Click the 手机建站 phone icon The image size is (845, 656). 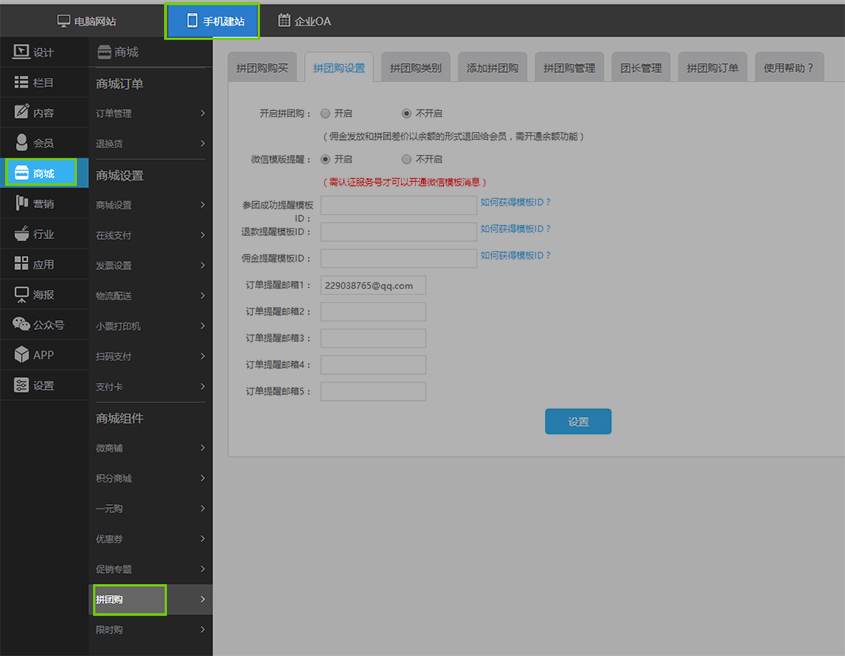[x=192, y=20]
